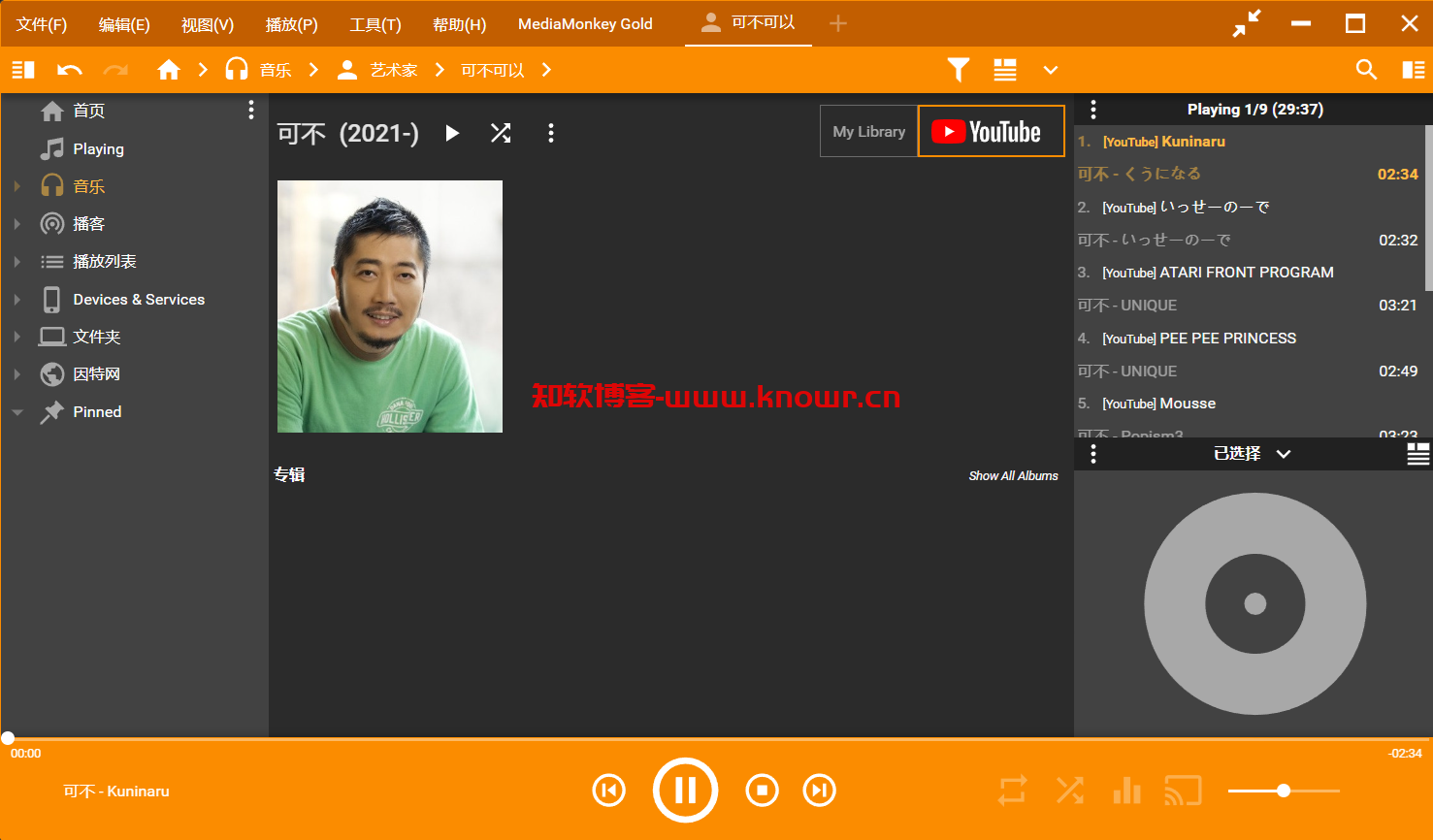Open the cast to device icon
The height and width of the screenshot is (840, 1433).
tap(1184, 791)
